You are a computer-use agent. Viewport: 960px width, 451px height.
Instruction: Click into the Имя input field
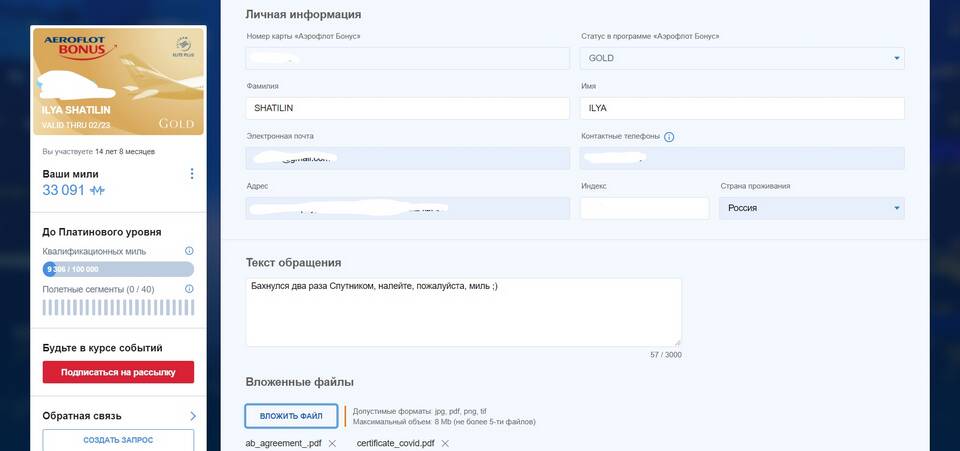741,108
